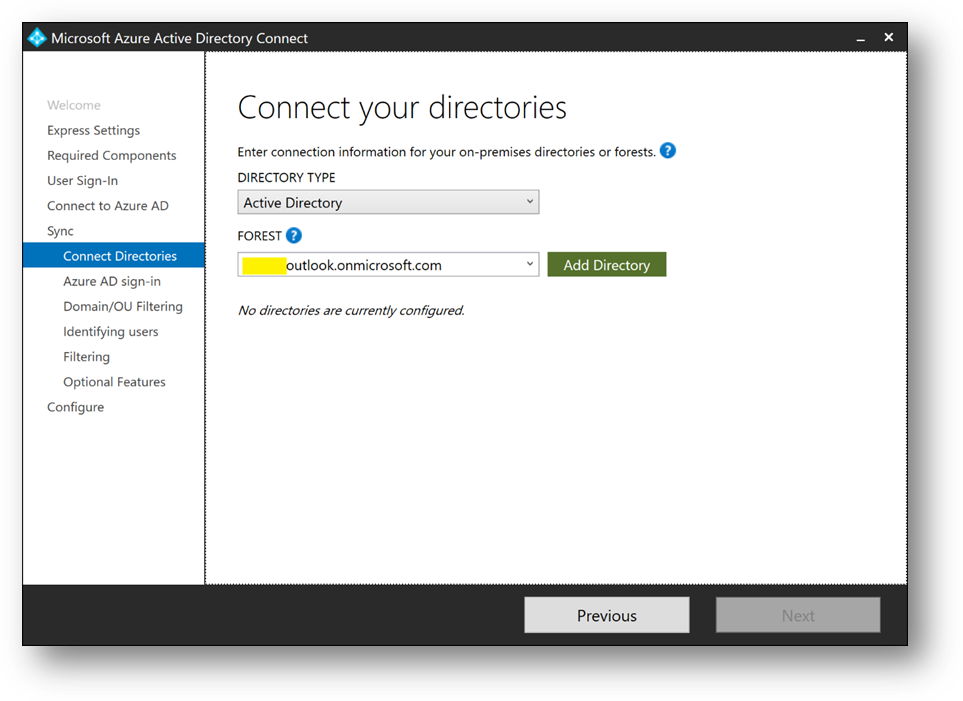Select the Welcome step in sidebar

point(74,105)
